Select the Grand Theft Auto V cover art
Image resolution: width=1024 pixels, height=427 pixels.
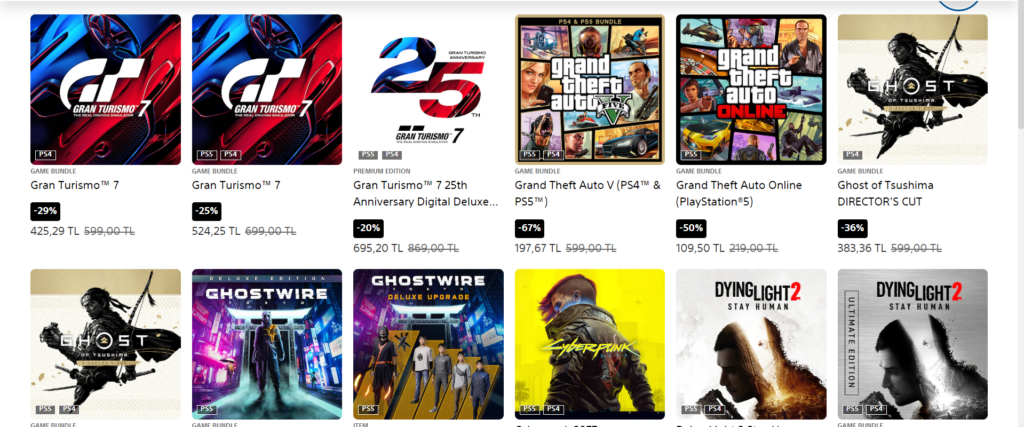tap(590, 89)
